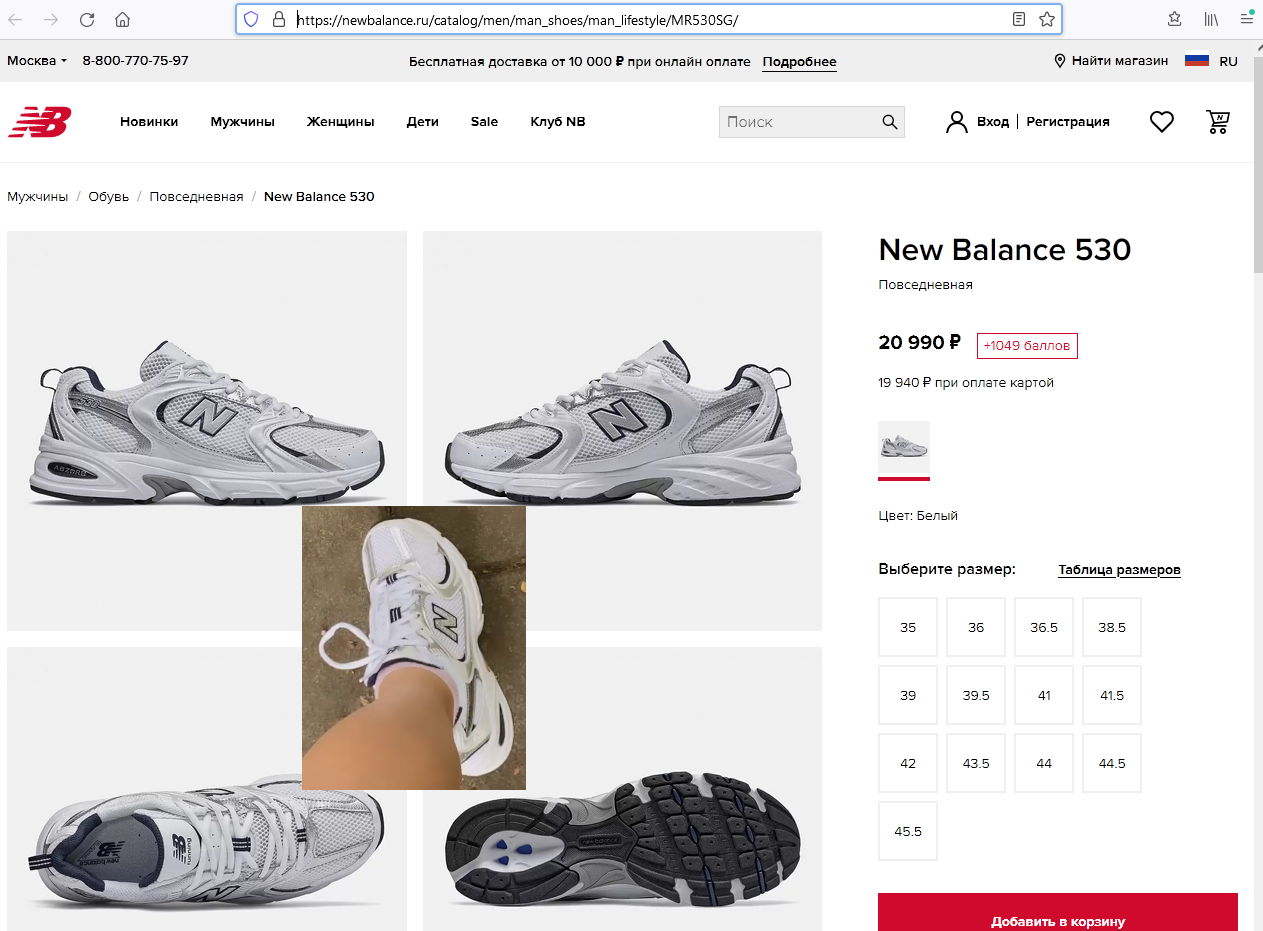
Task: Select size 35
Action: [908, 627]
